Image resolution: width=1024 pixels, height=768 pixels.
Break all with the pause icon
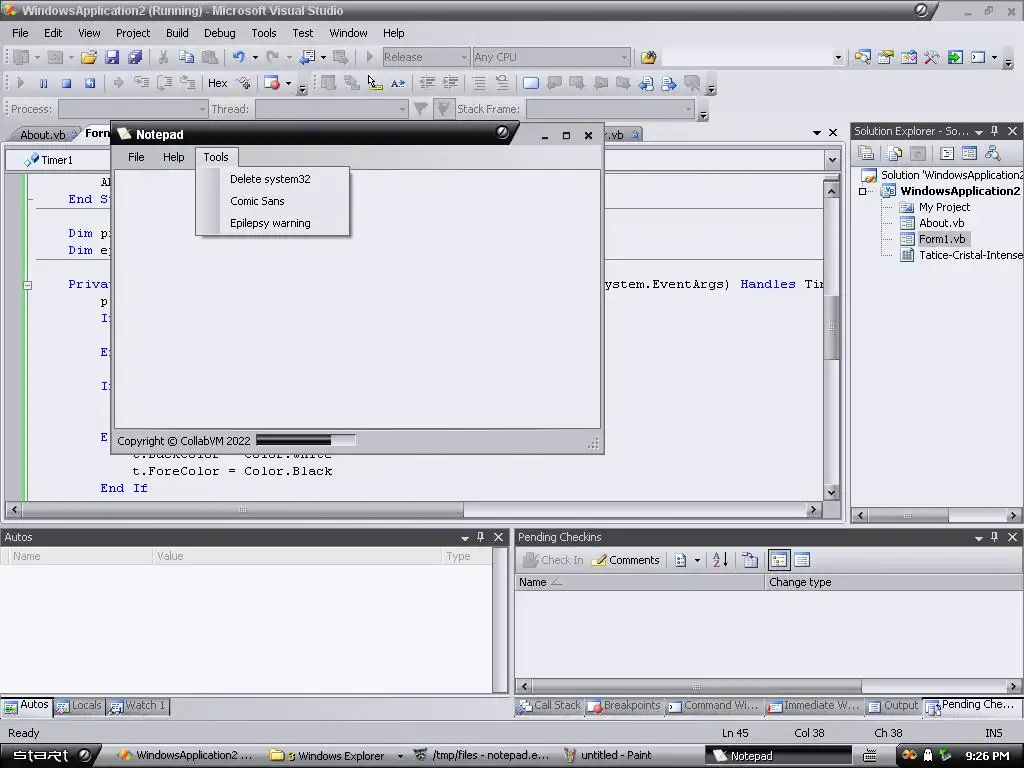[x=43, y=83]
